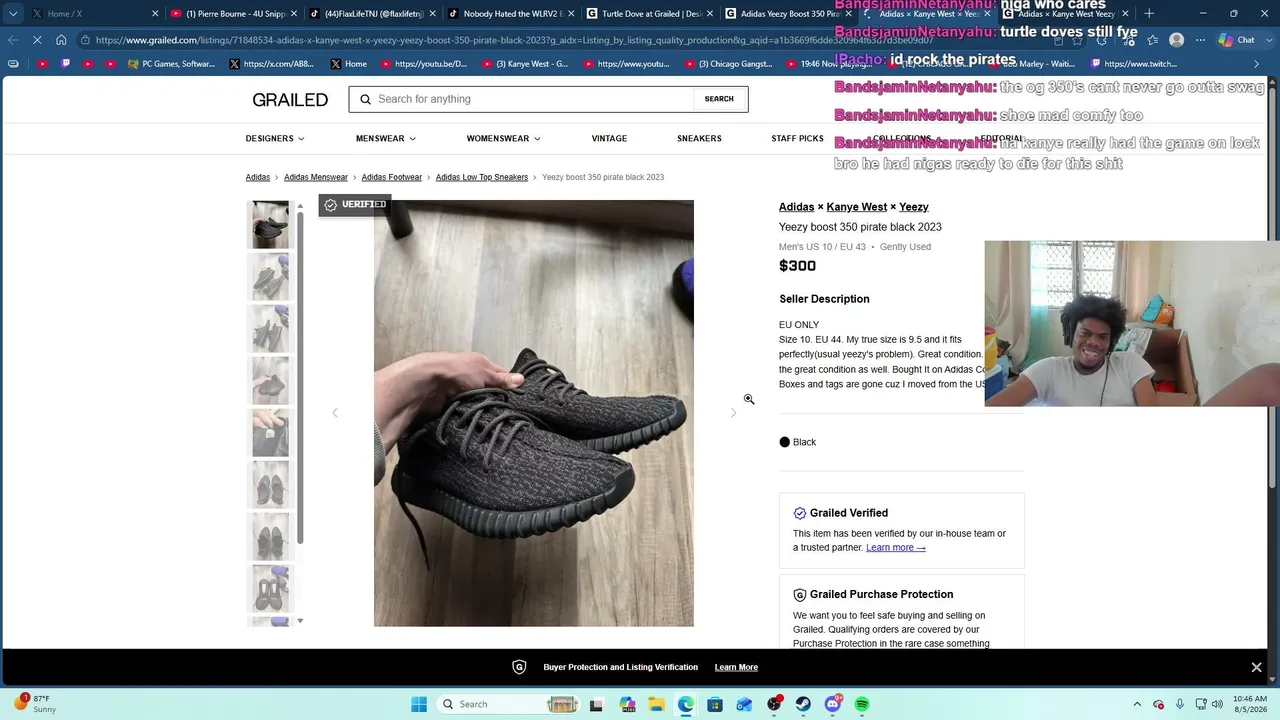Open the Yeezy designer link
The width and height of the screenshot is (1280, 720).
pos(914,207)
